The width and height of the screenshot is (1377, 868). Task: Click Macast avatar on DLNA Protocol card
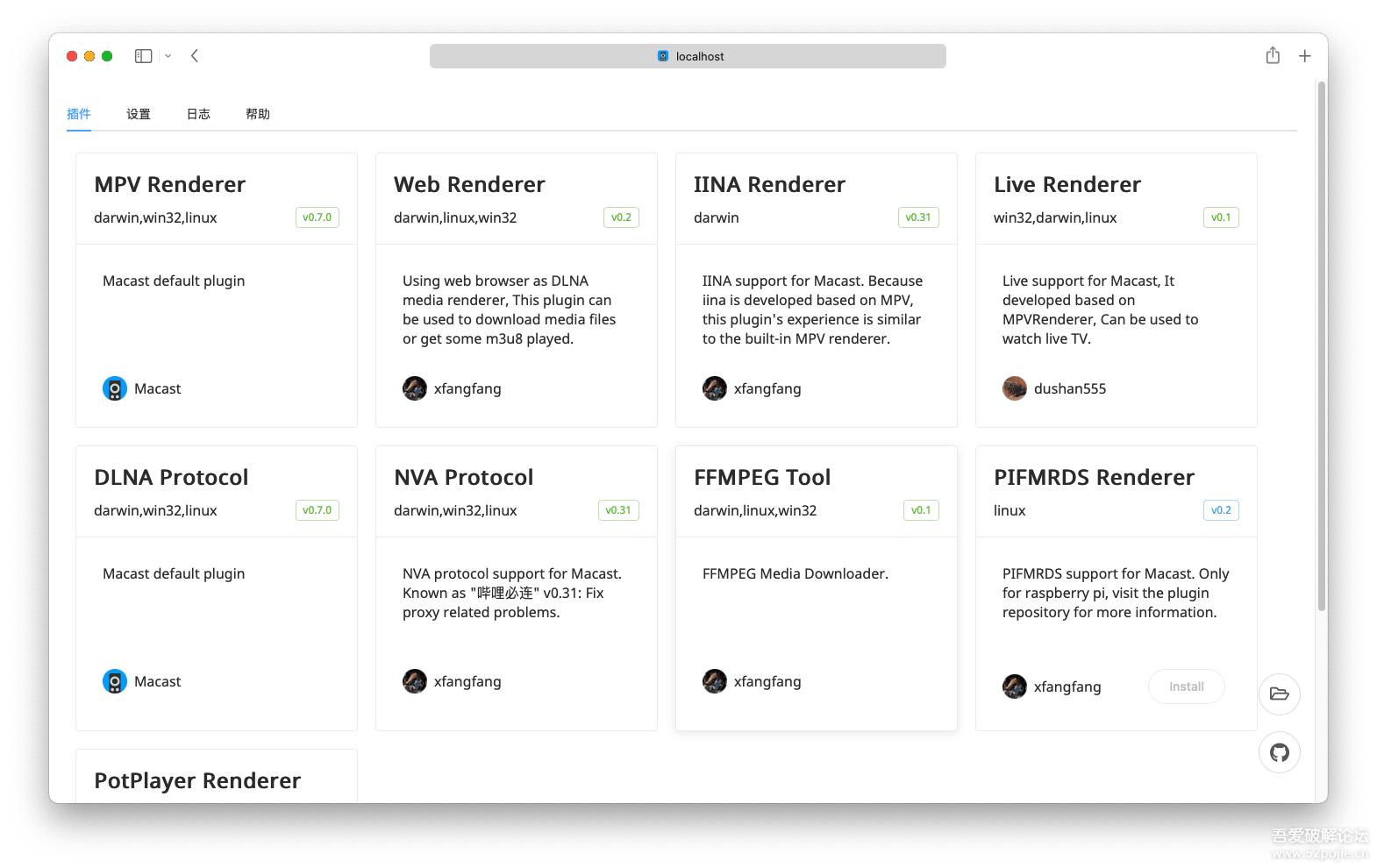[x=115, y=681]
